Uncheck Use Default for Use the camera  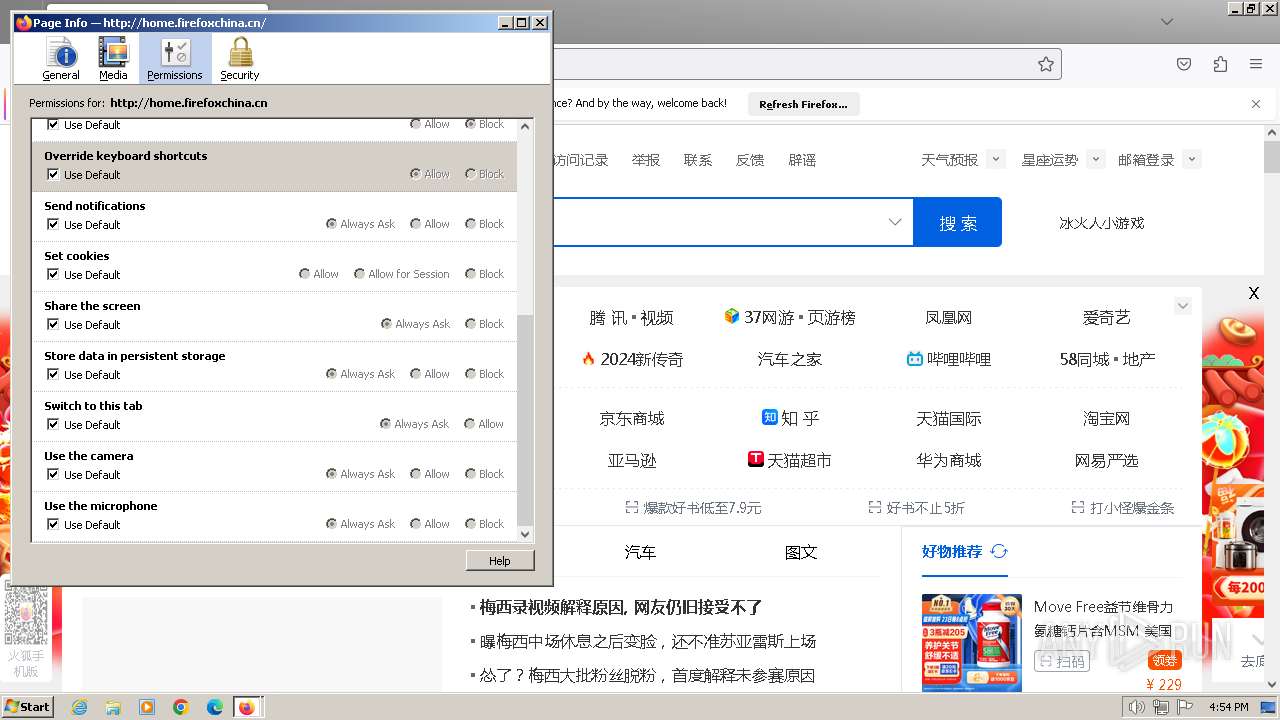[x=53, y=474]
